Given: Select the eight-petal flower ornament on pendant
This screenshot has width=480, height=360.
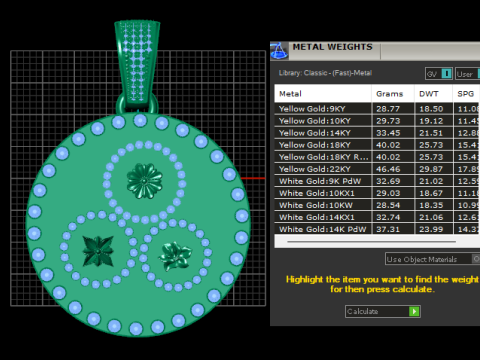Looking at the screenshot, I should click(x=144, y=181).
